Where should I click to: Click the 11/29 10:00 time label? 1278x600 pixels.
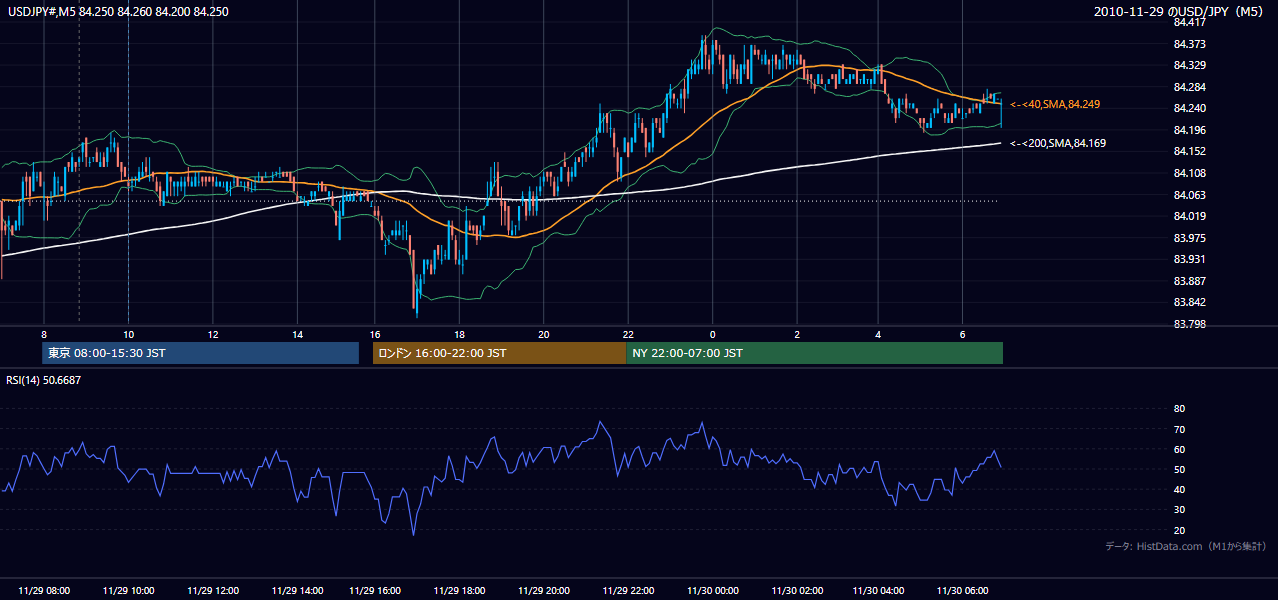128,591
